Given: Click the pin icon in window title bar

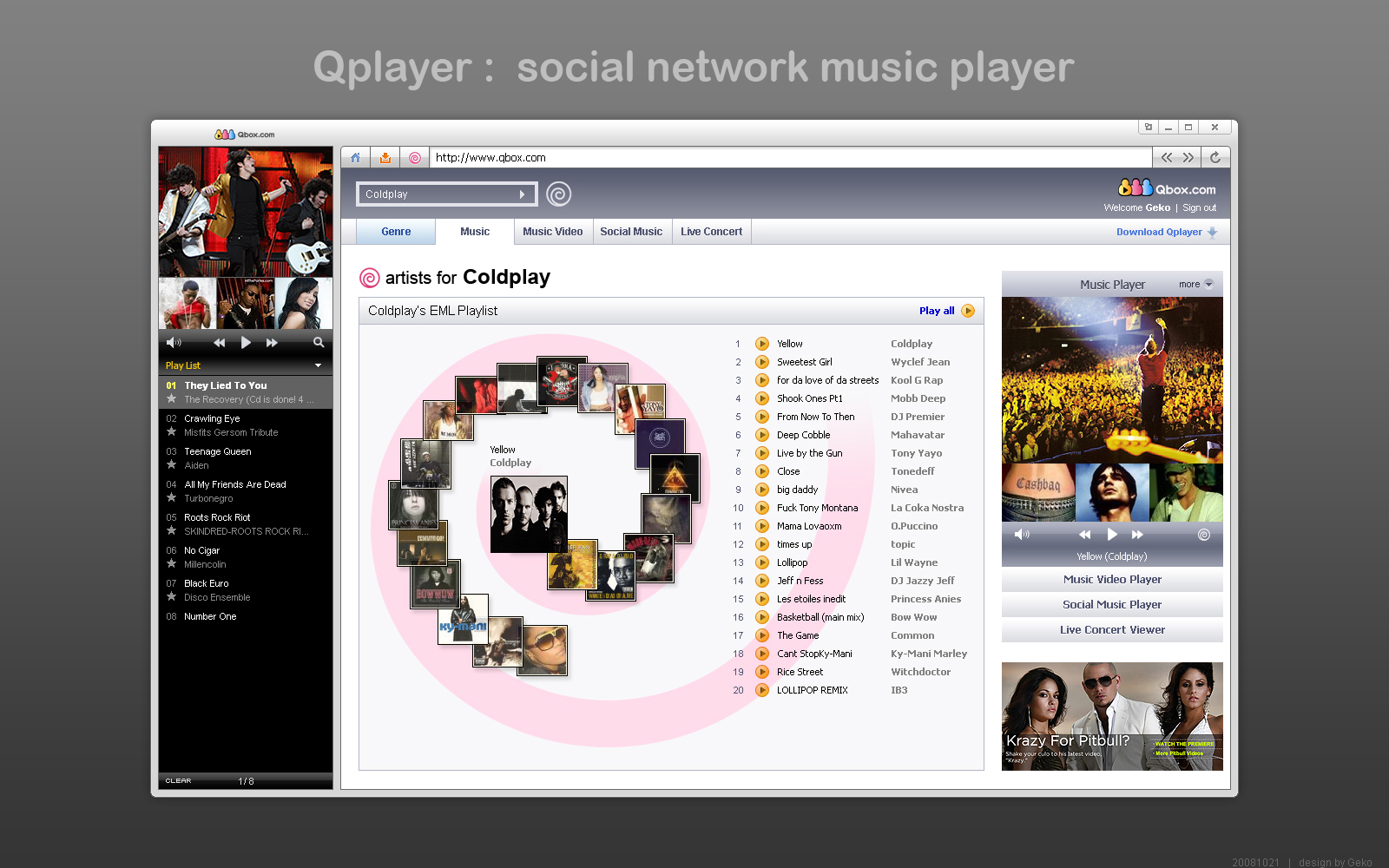Looking at the screenshot, I should (x=1149, y=127).
